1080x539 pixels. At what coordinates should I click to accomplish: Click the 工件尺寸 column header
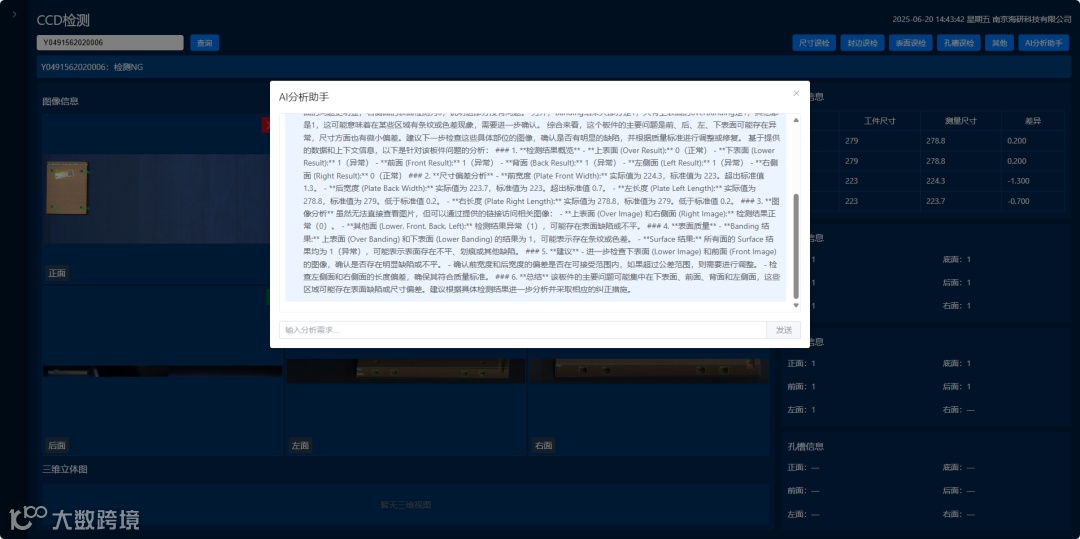click(880, 120)
